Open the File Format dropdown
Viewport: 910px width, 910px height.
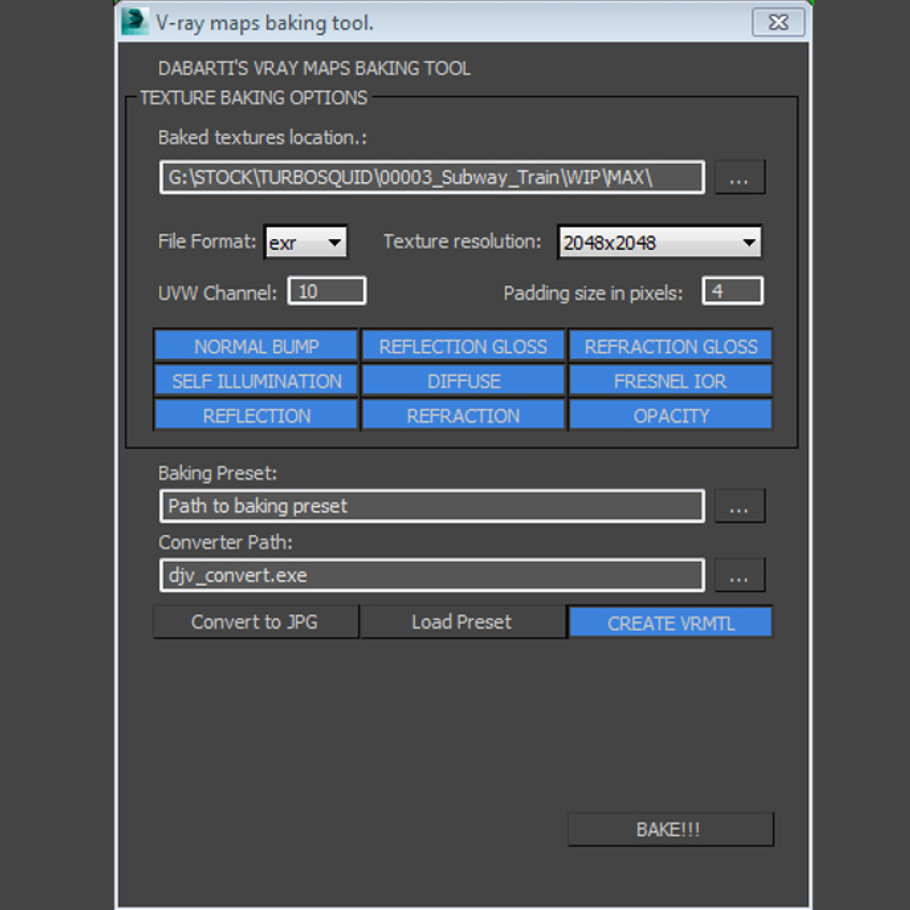(x=306, y=242)
